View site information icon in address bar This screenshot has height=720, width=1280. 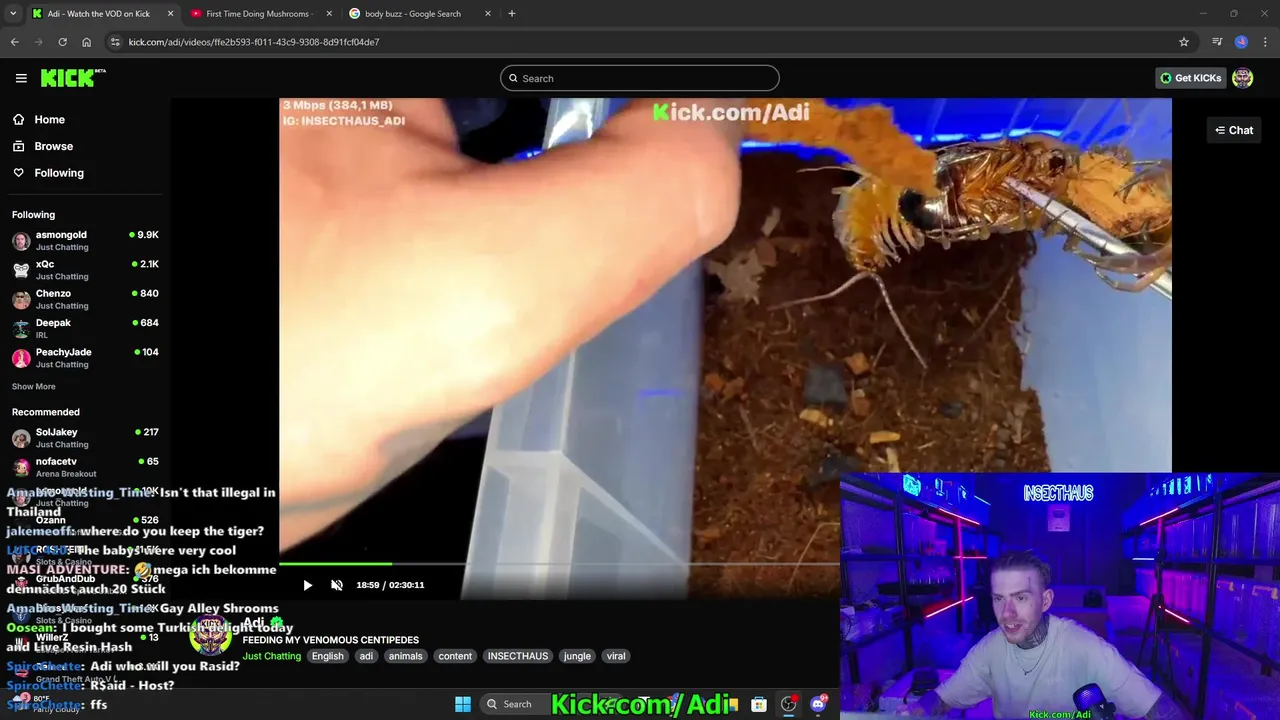point(115,42)
